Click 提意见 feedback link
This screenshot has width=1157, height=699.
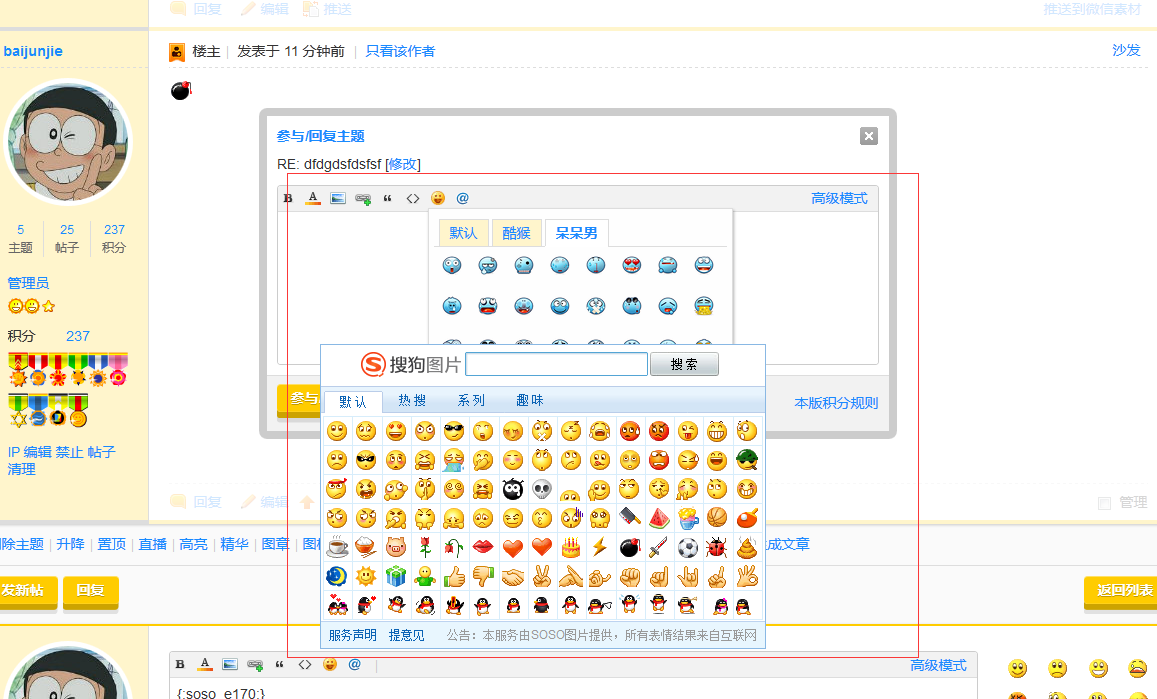click(x=407, y=635)
